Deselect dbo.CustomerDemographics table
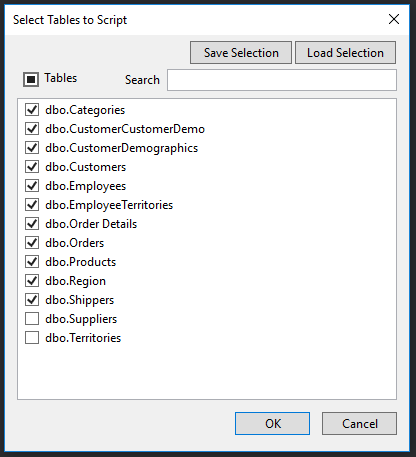Screen dimensions: 416x457 (32, 148)
